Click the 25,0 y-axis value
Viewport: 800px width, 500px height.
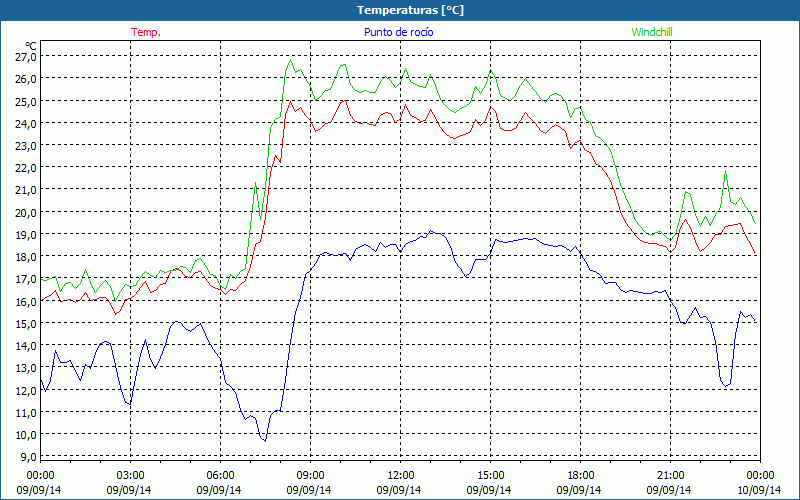coord(26,102)
